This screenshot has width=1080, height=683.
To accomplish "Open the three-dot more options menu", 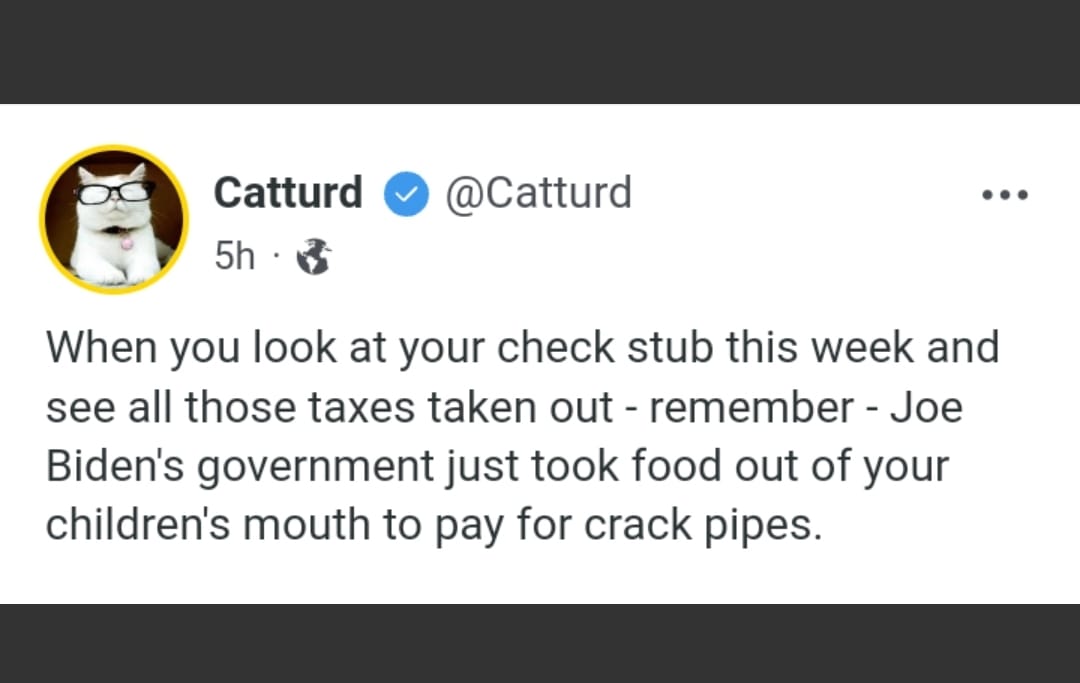I will click(x=1005, y=195).
